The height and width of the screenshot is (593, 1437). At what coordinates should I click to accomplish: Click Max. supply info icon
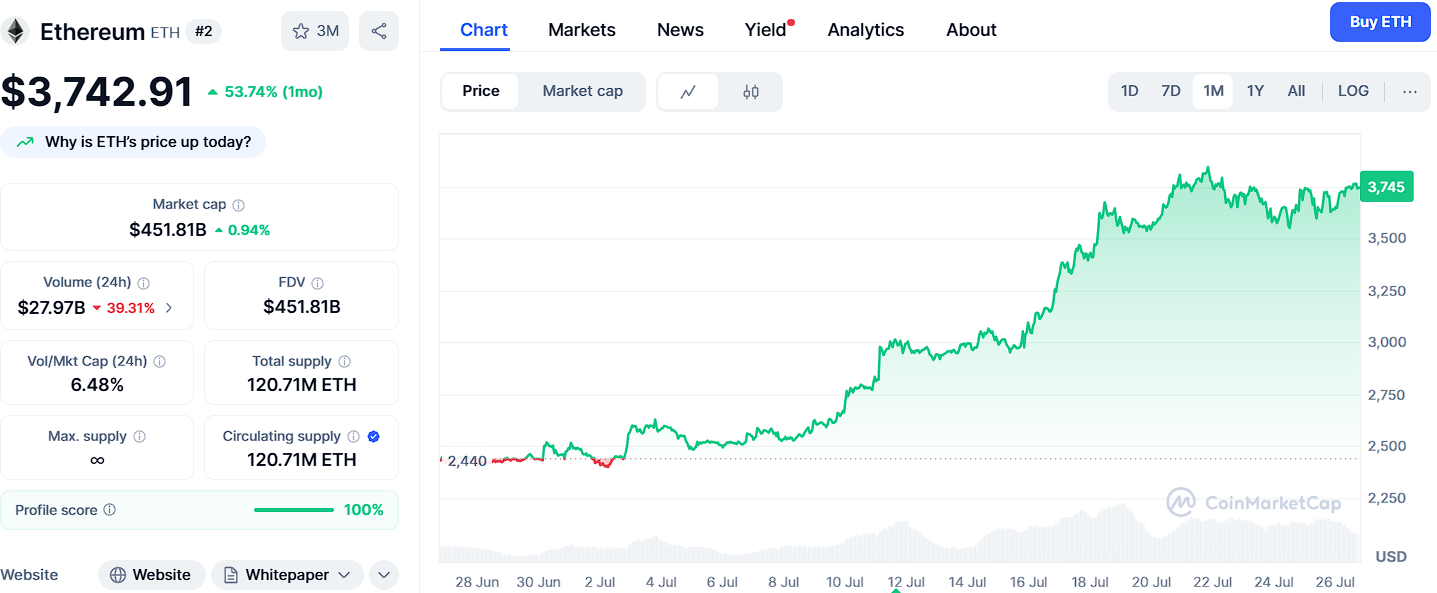click(139, 436)
